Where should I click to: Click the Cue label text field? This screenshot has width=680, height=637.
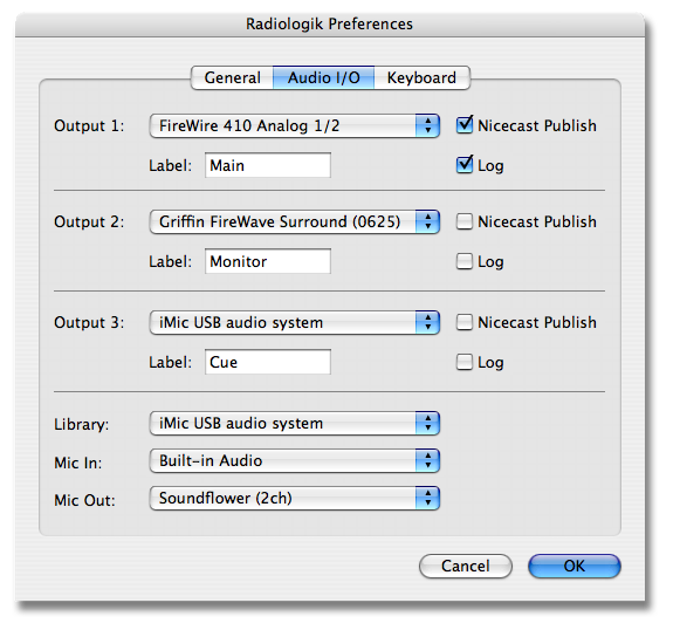click(268, 362)
